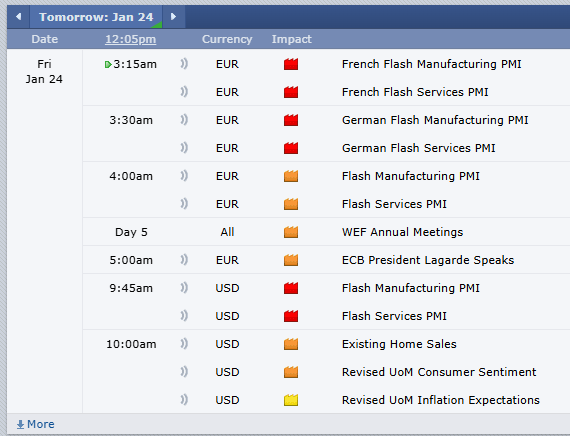Open Revised UoM Consumer Sentiment event
The image size is (570, 436).
[x=439, y=372]
